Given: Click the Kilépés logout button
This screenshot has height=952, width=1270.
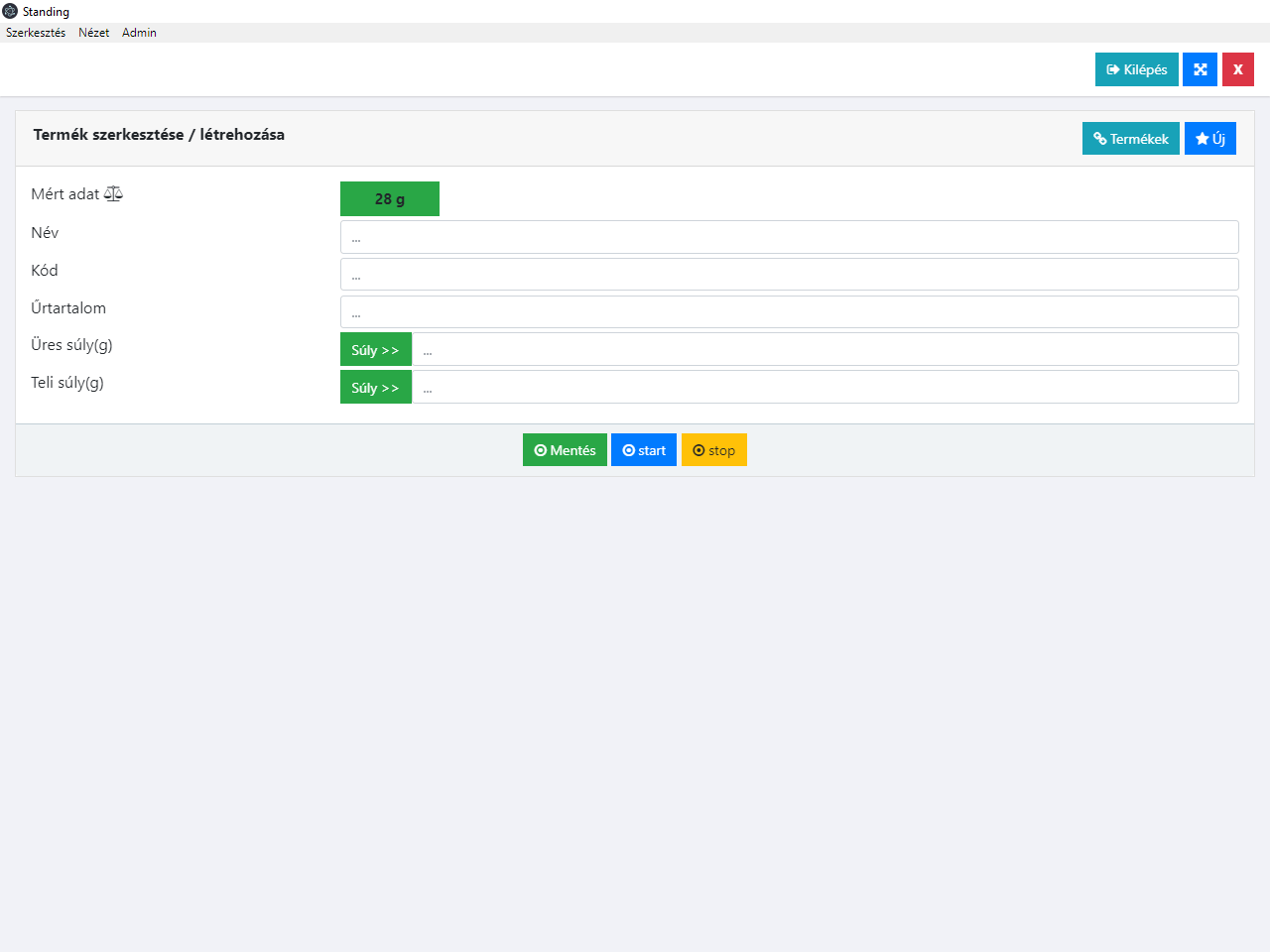Looking at the screenshot, I should tap(1136, 69).
